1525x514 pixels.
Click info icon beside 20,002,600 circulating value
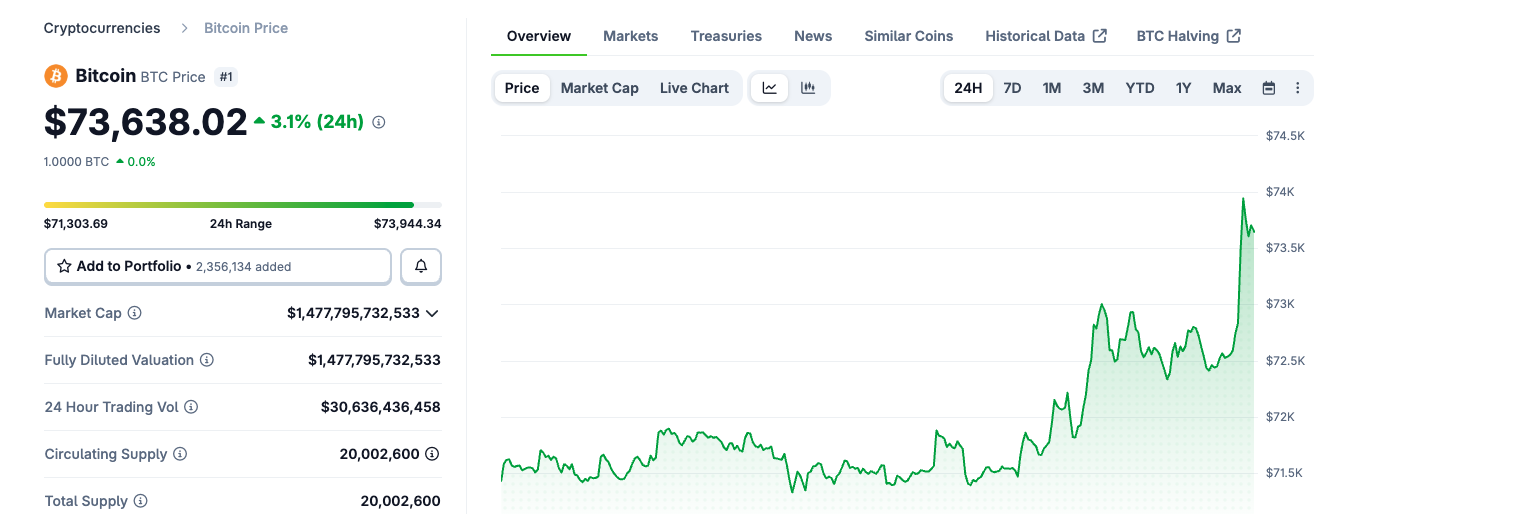[432, 454]
